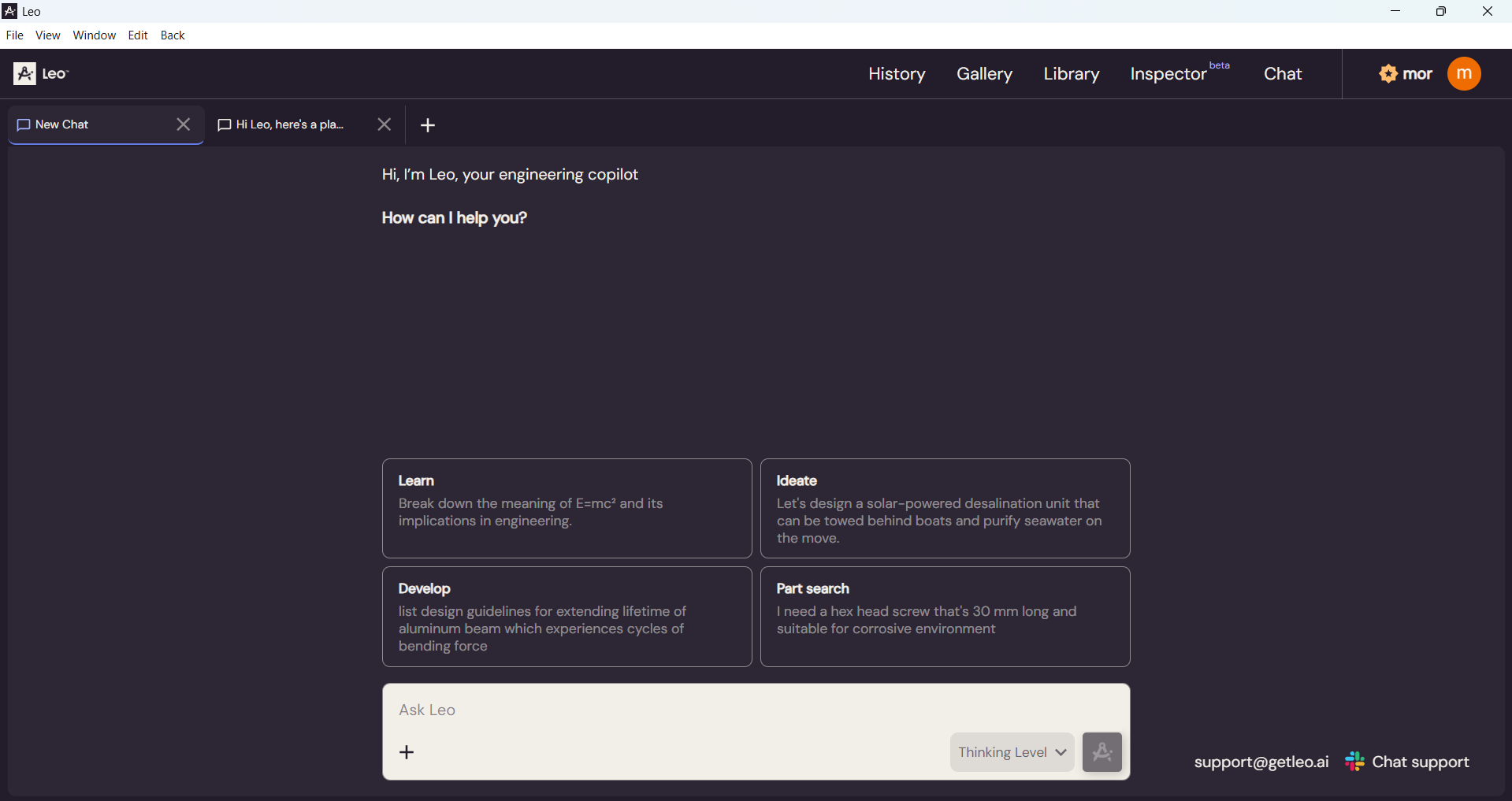Screen dimensions: 1512x801
Task: Open the Window menu
Action: click(x=95, y=35)
